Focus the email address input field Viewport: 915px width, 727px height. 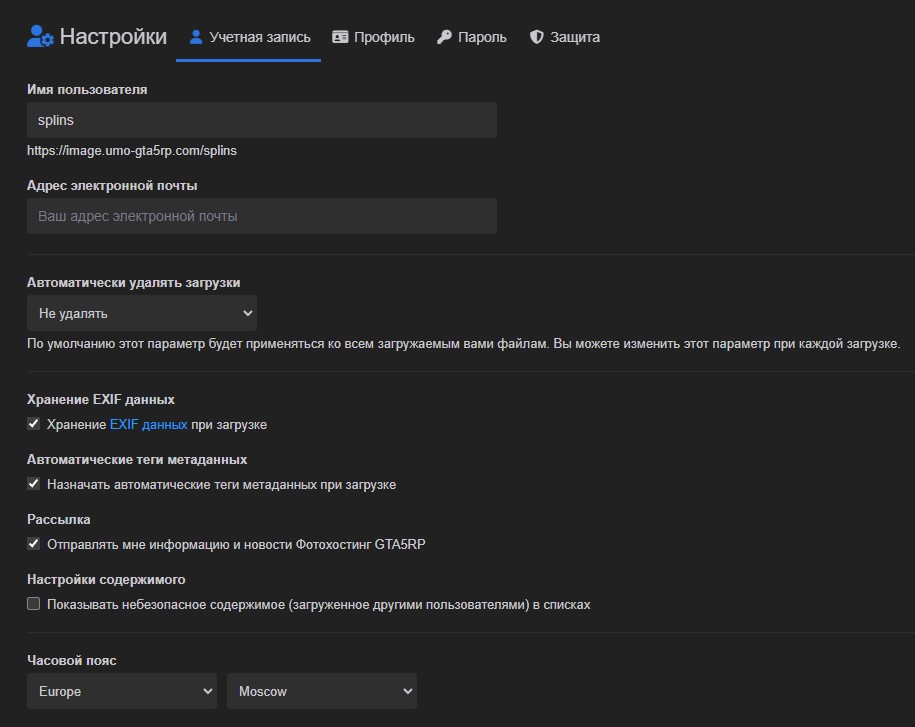[x=262, y=216]
